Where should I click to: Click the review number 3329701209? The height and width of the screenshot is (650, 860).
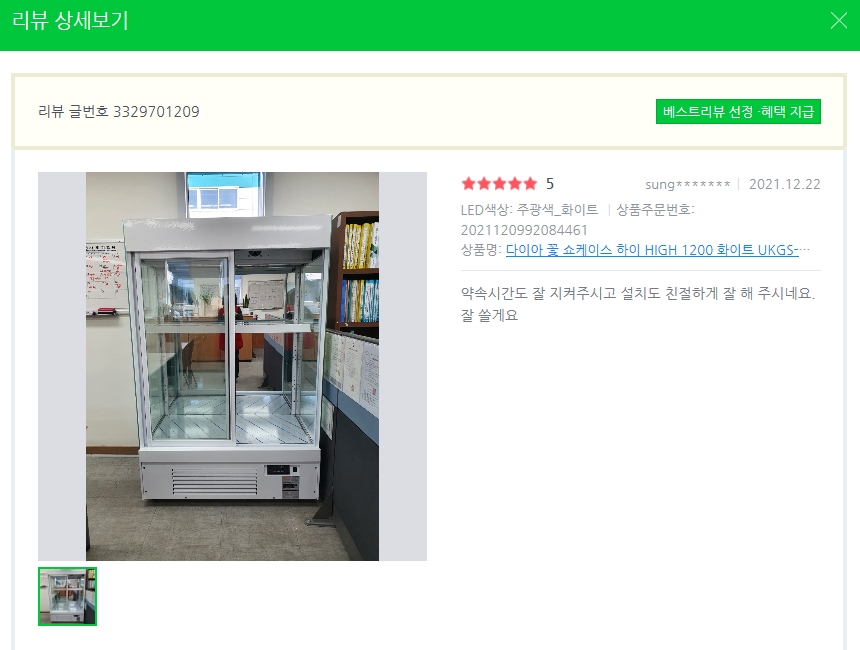click(156, 111)
